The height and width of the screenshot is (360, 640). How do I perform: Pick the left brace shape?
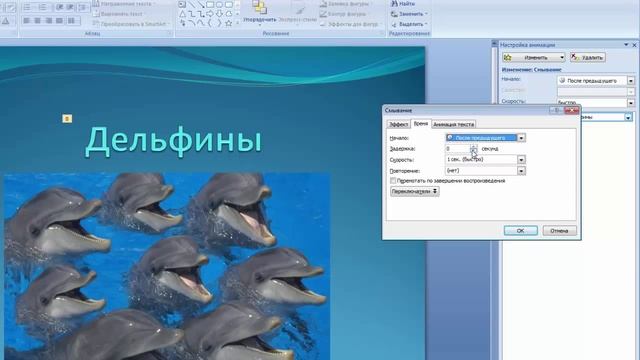(210, 23)
